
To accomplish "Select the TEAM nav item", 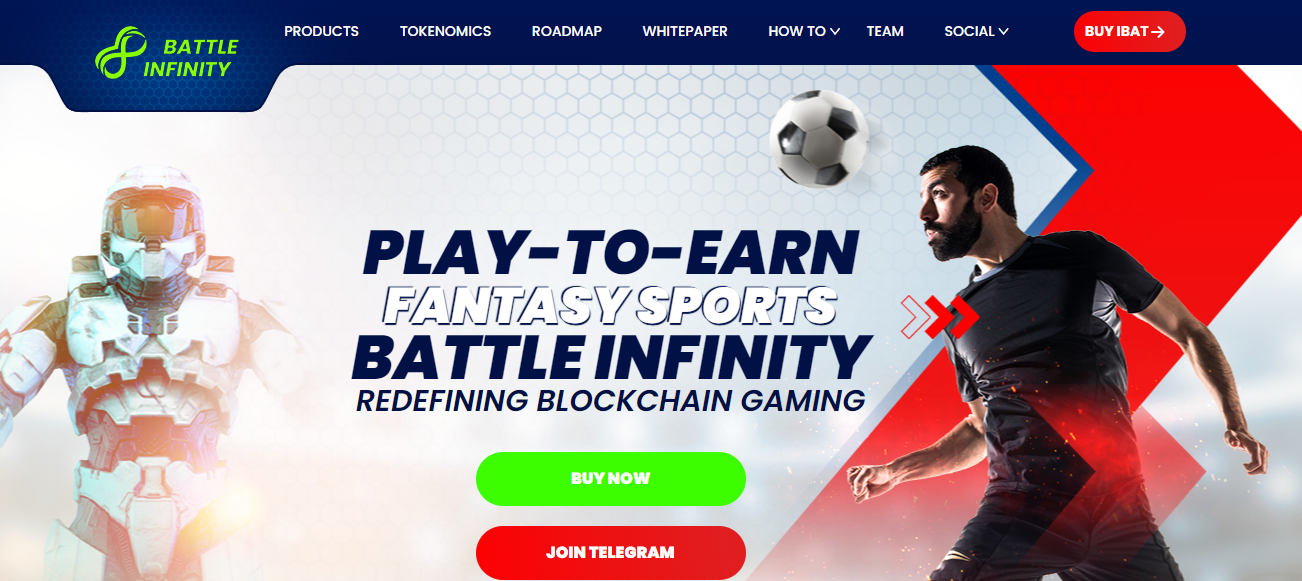I will pos(885,31).
